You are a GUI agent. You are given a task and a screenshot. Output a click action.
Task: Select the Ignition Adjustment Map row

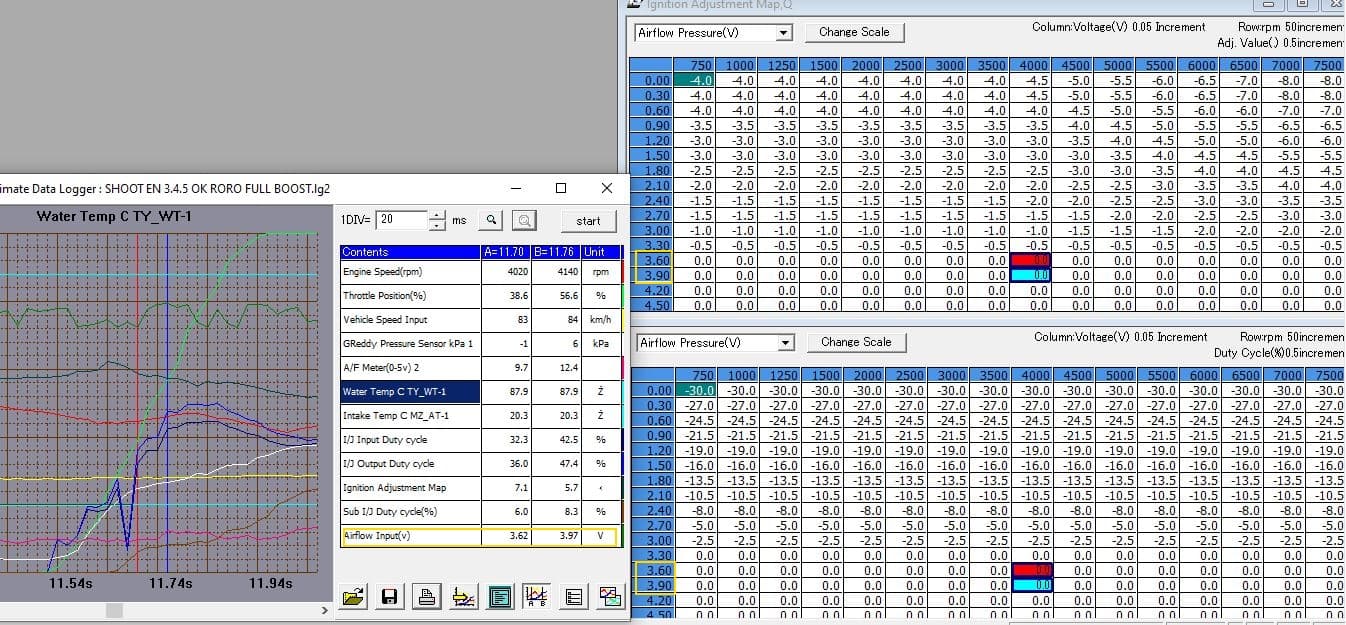click(x=480, y=488)
